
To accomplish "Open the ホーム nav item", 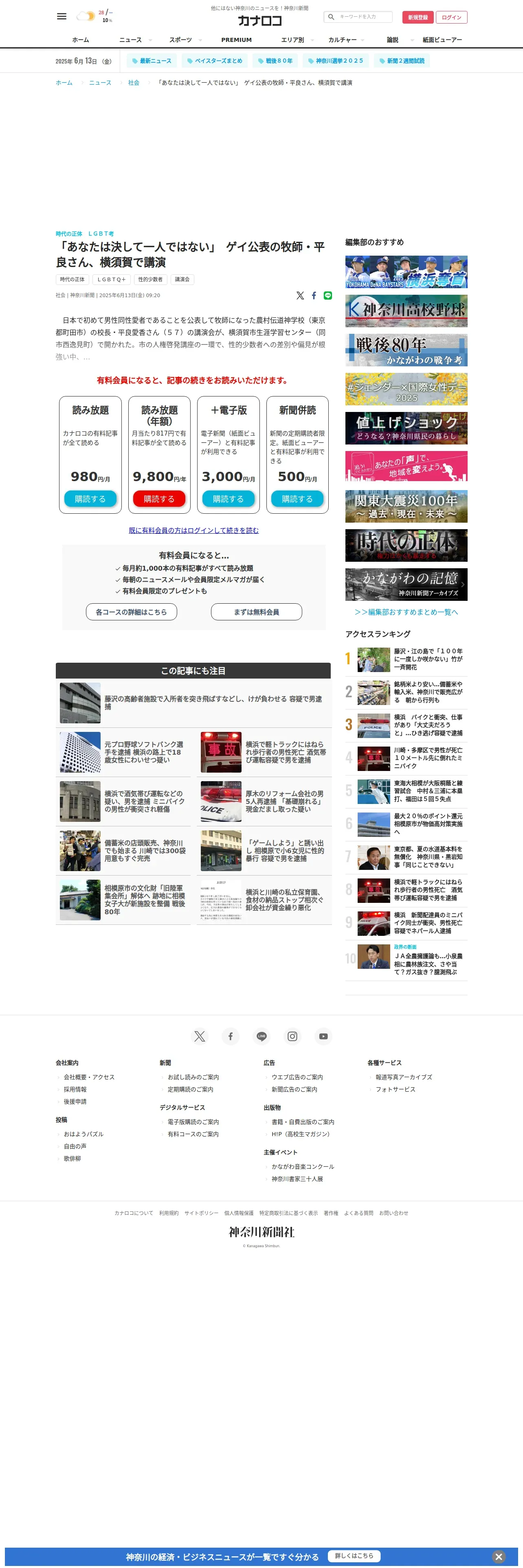I will point(80,39).
